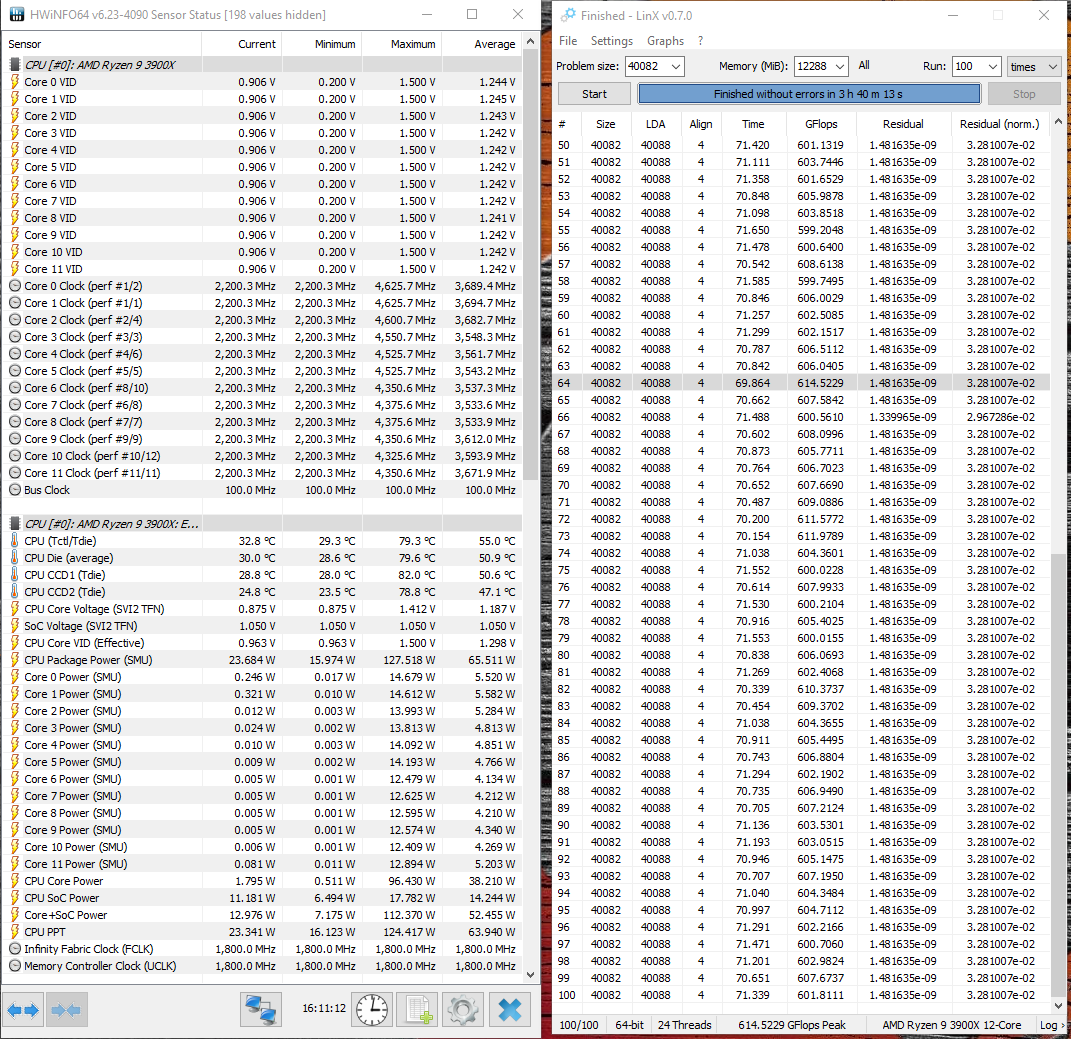Open HWiNFO network remote monitors icon
Screen dimensions: 1071x1039
(x=260, y=1010)
